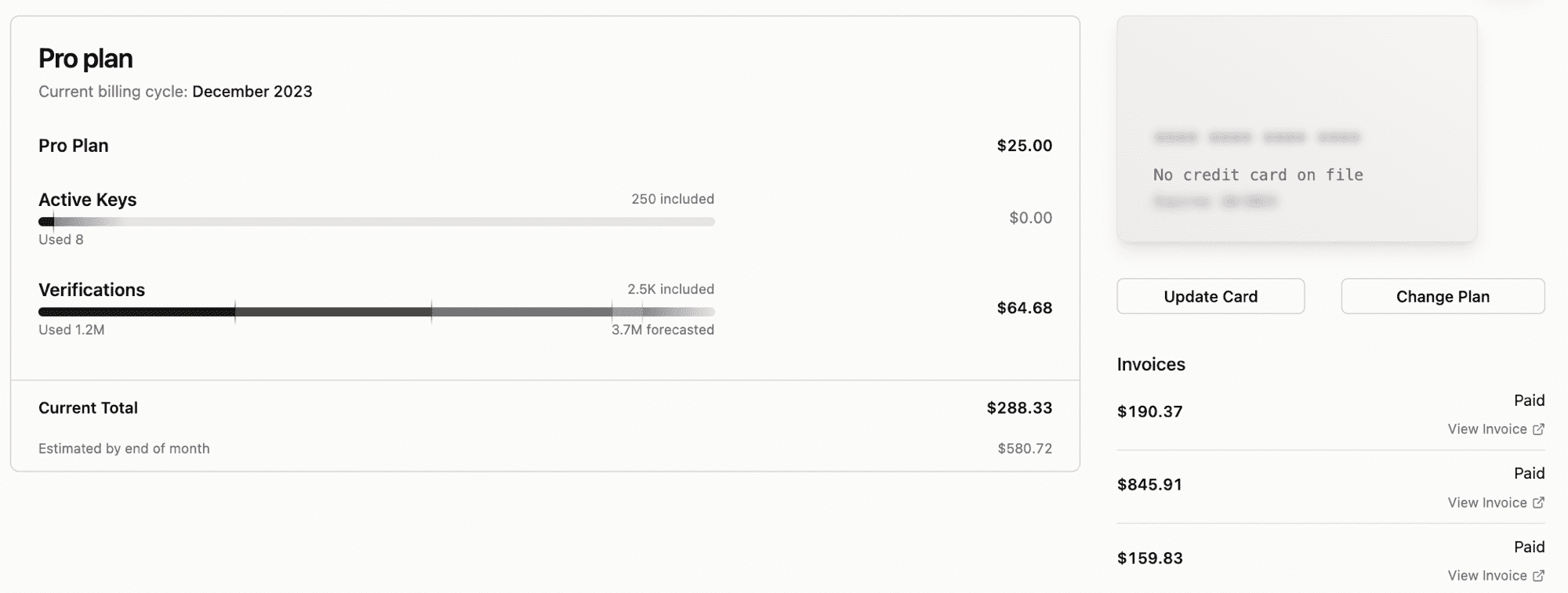Click the Pro Plan $25.00 line item

coord(1025,145)
